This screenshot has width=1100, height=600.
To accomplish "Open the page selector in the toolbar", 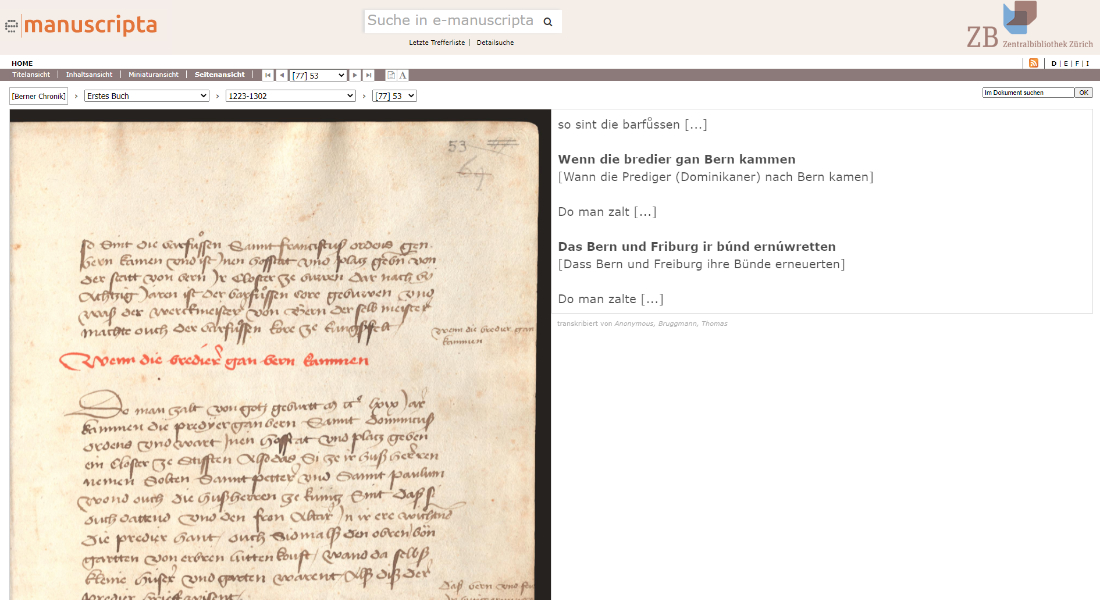I will coord(318,75).
